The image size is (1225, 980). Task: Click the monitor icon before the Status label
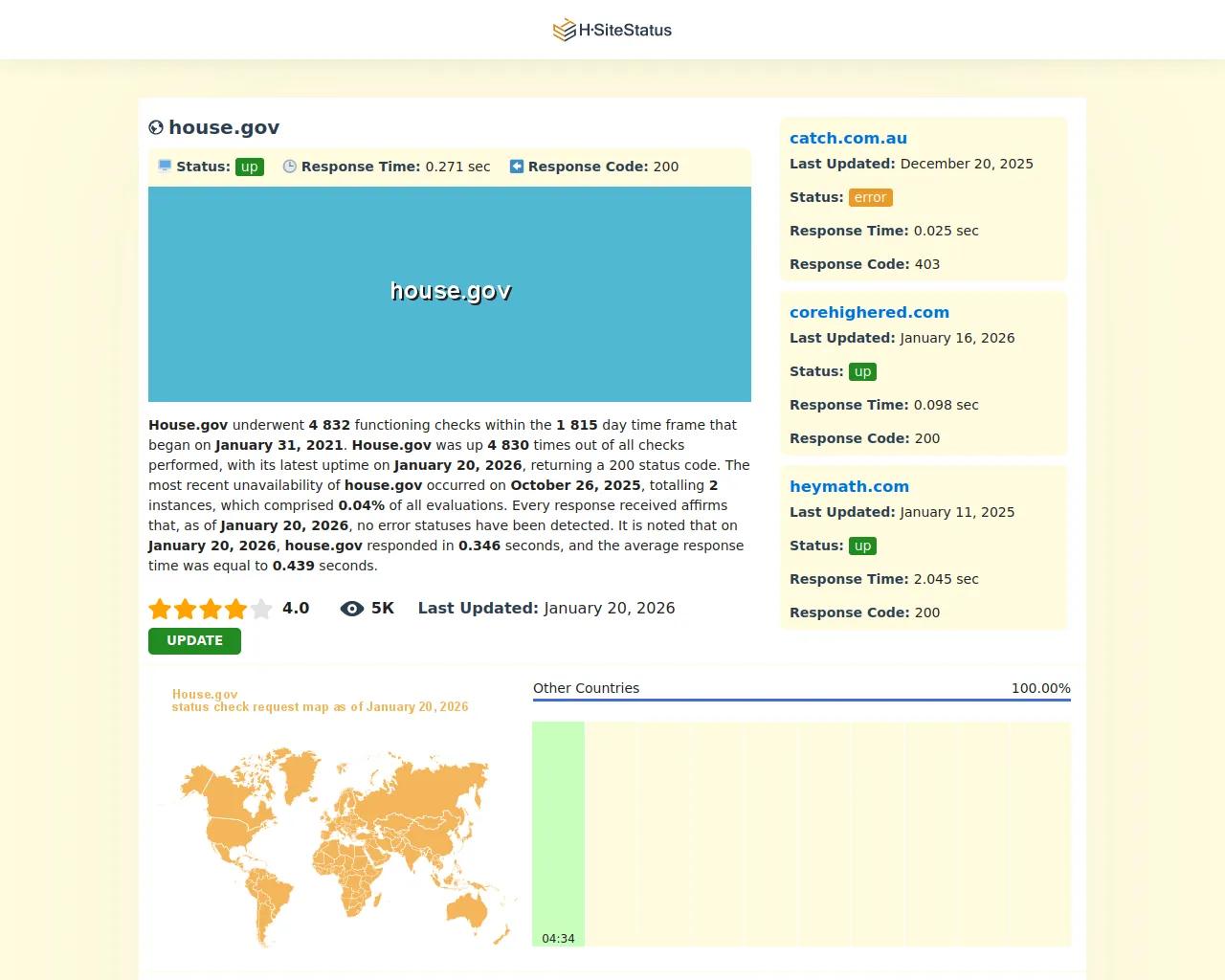point(164,166)
